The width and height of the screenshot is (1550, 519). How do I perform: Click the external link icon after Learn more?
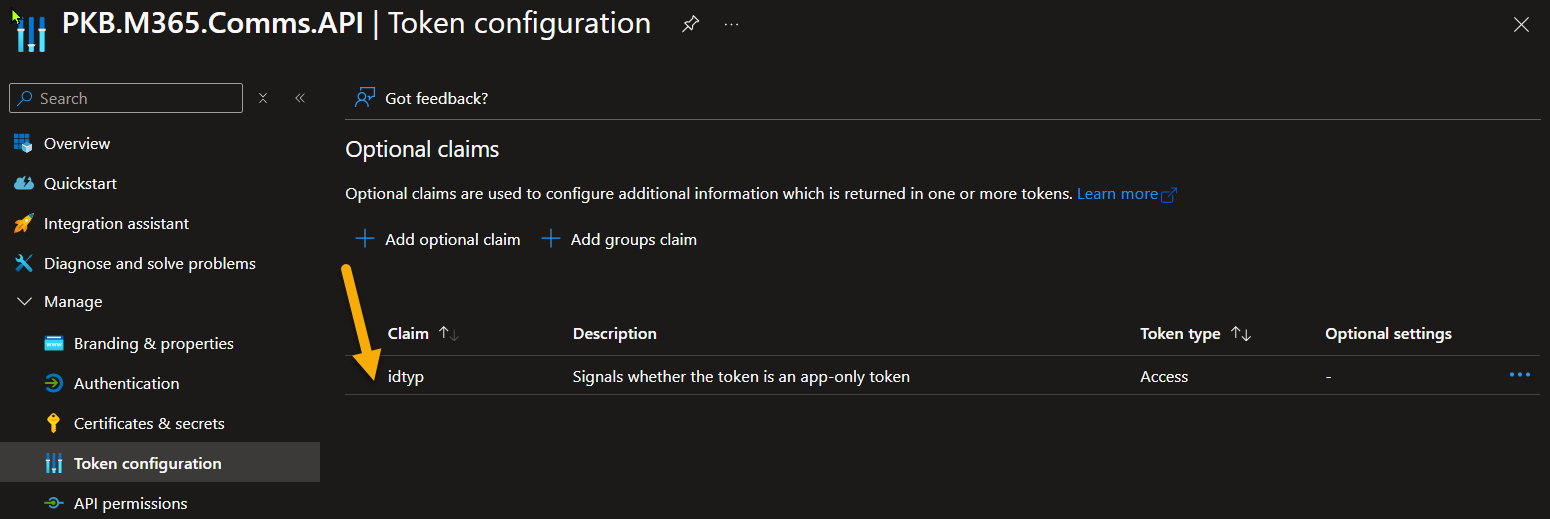1169,195
